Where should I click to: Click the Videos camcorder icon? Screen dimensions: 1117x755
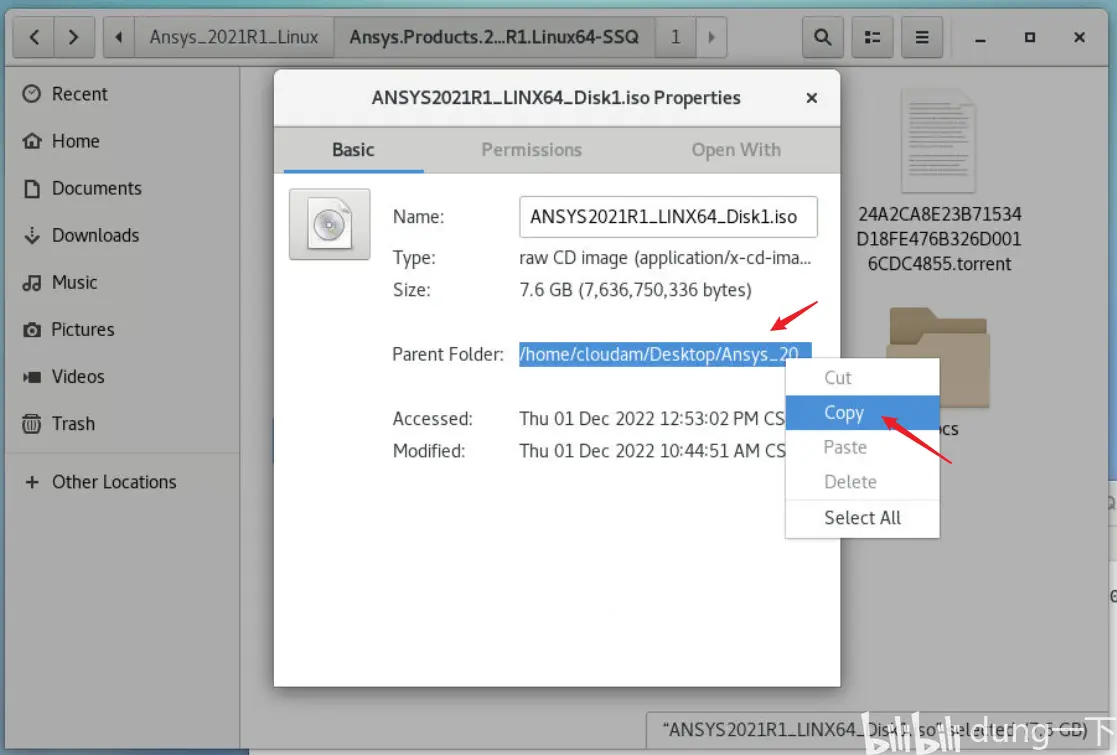click(x=31, y=377)
